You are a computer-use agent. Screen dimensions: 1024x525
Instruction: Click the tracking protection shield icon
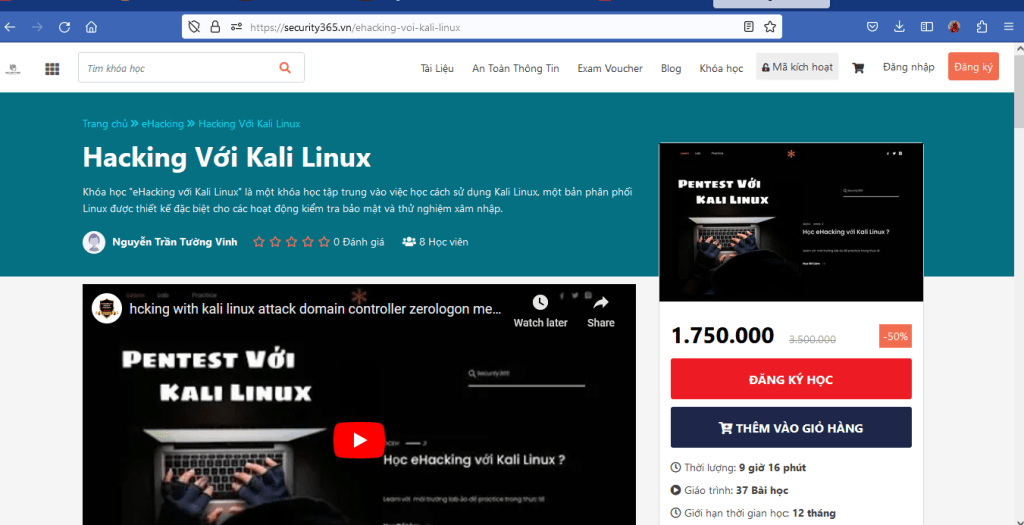[x=194, y=27]
